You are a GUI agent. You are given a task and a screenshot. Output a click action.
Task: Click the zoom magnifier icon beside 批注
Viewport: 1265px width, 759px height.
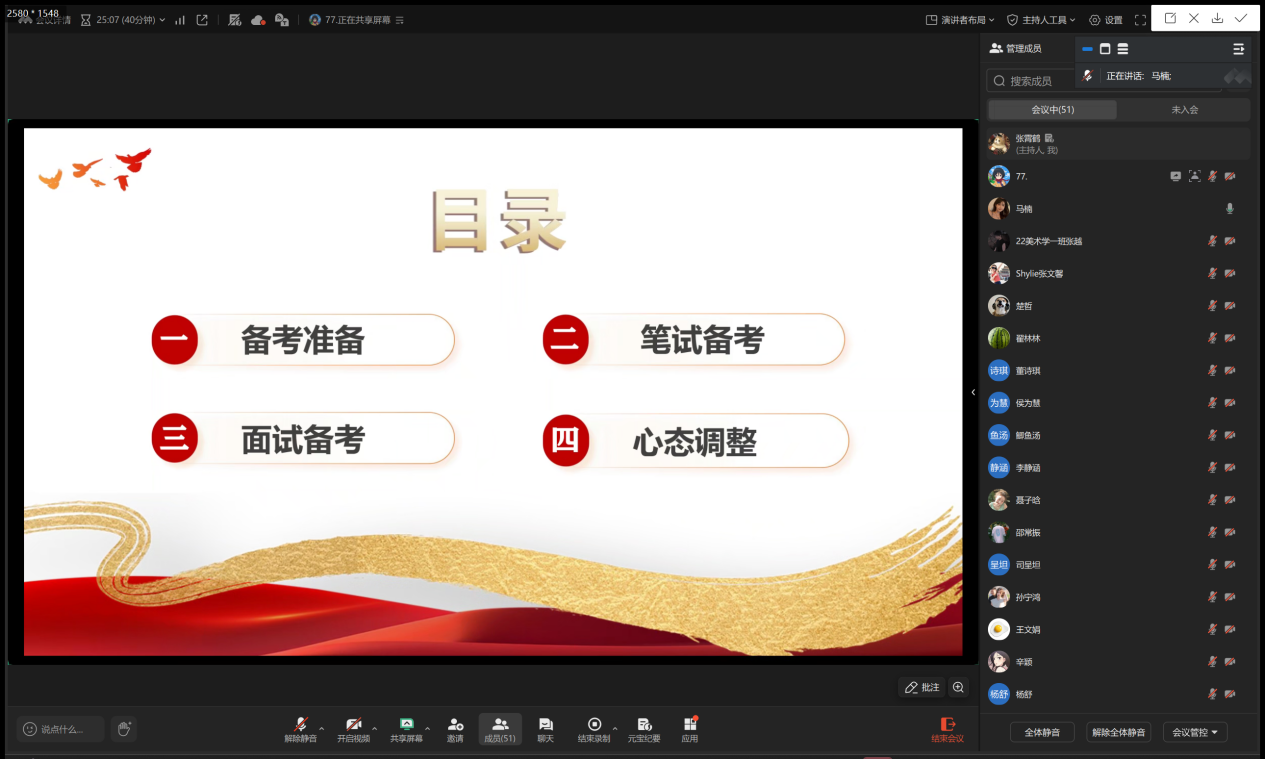click(x=959, y=687)
